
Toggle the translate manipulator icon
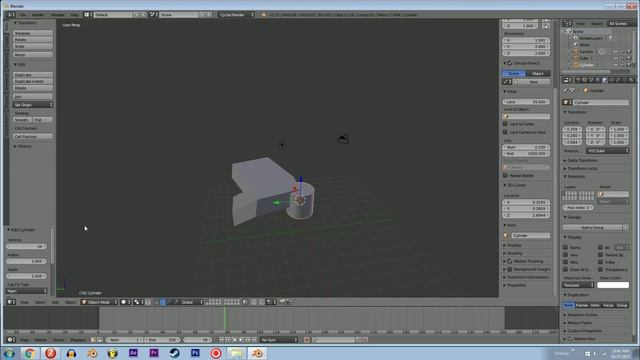point(162,302)
